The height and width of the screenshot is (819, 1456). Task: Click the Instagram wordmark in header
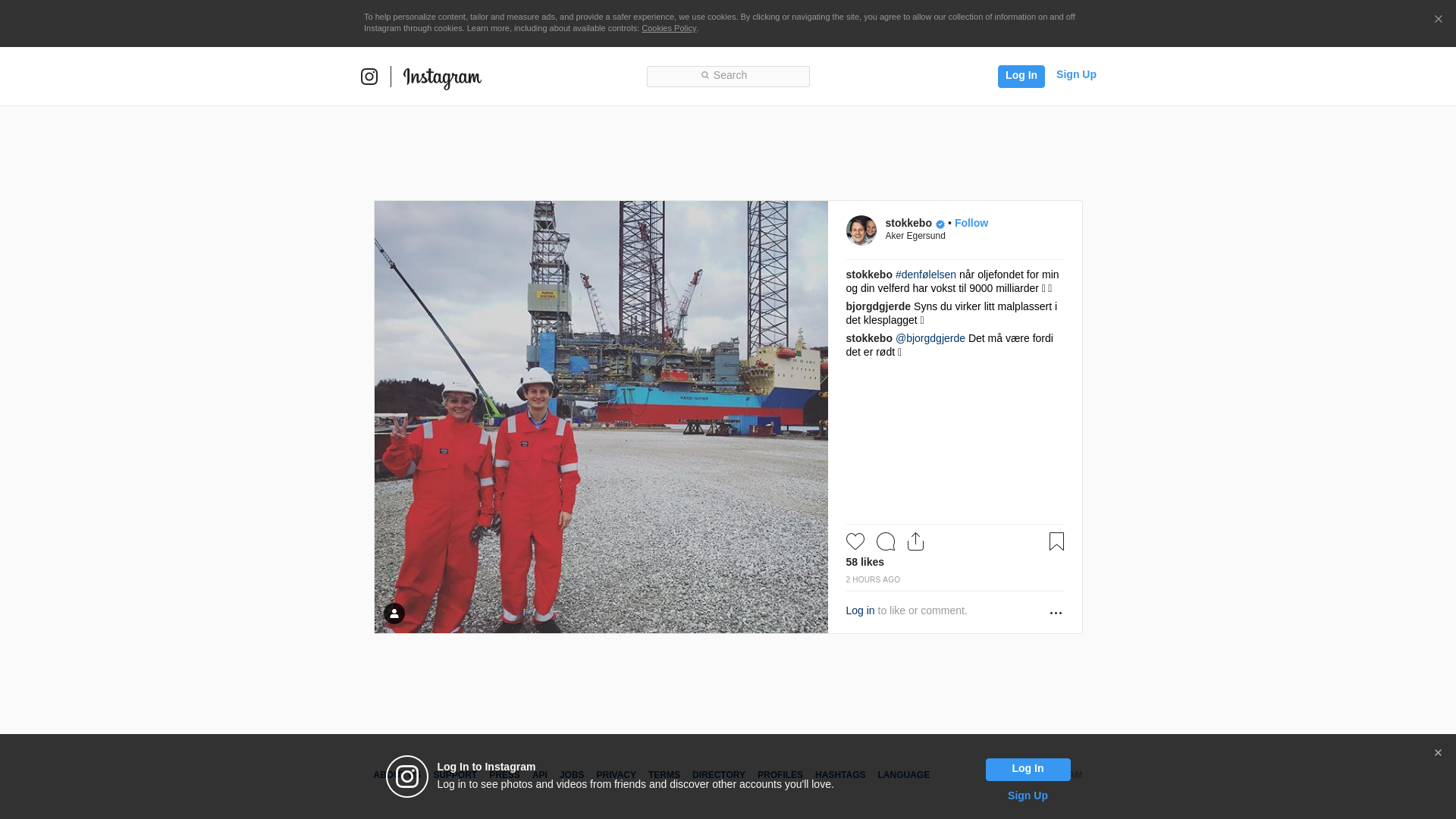point(442,77)
